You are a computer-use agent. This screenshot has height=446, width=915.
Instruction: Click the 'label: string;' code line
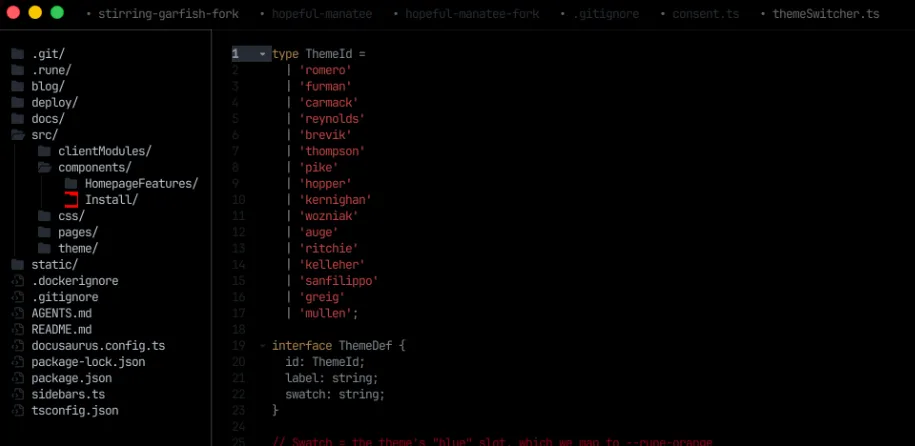coord(331,378)
